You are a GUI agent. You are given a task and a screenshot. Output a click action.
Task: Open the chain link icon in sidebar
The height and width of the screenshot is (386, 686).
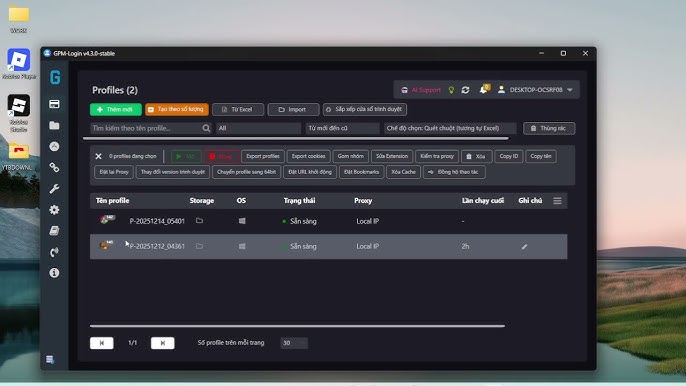(54, 167)
